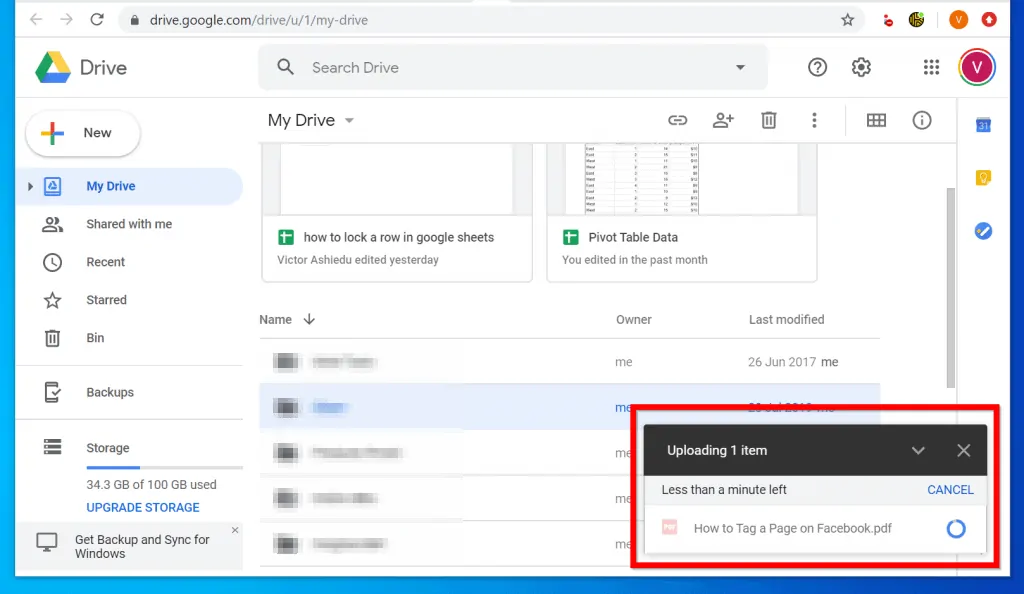
Task: Open Shared with me
Action: tap(129, 225)
